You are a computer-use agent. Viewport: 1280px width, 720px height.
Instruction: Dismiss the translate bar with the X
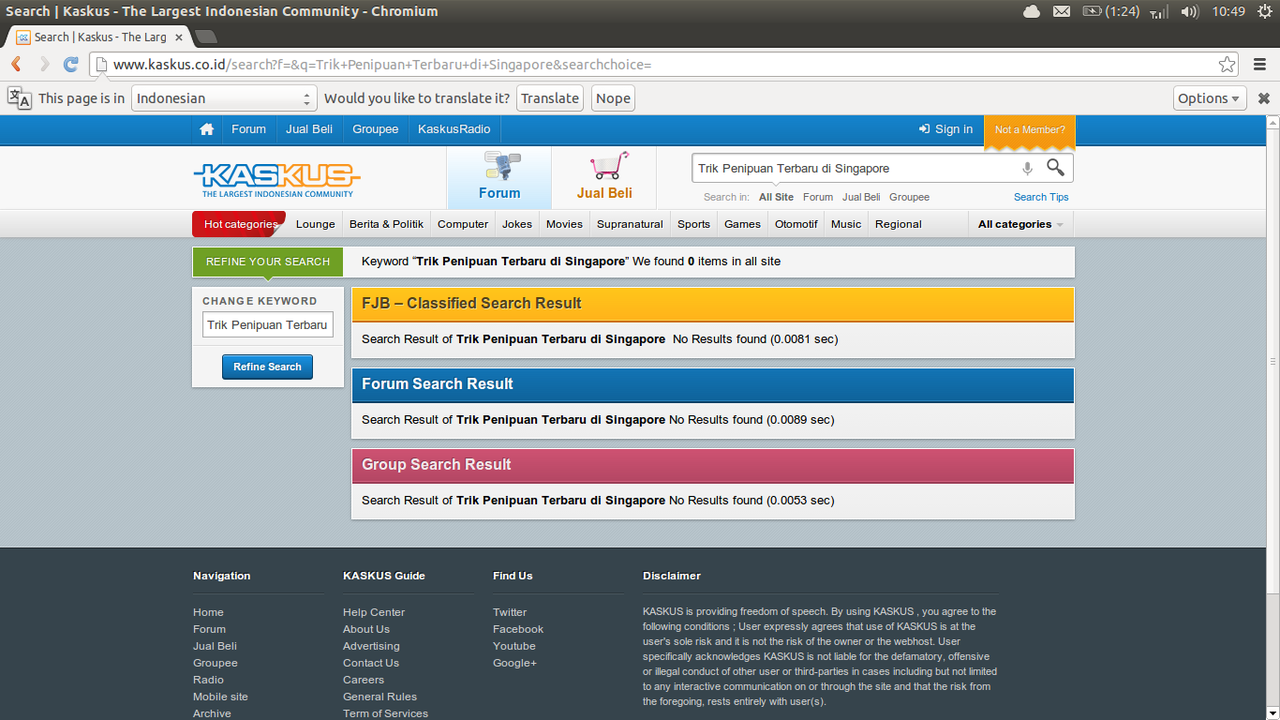1264,98
